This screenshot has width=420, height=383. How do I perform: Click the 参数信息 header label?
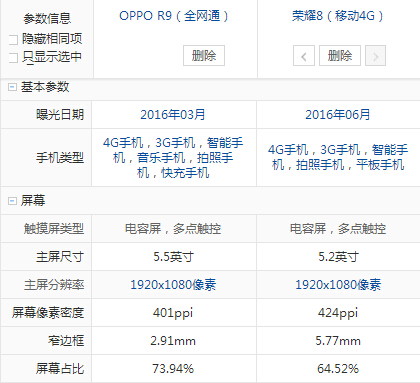tap(47, 19)
